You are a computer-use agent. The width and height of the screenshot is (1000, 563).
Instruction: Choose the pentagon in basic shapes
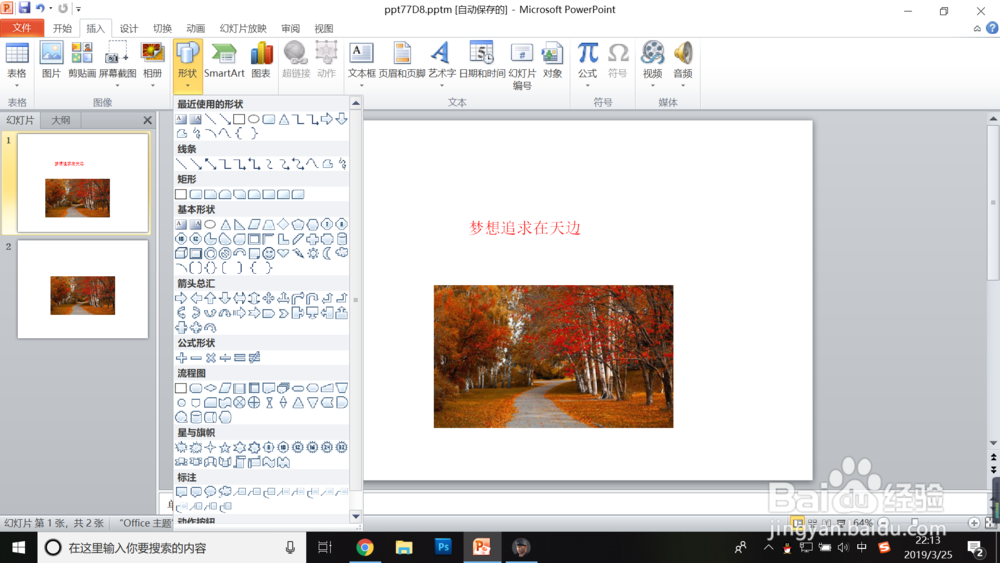(x=298, y=224)
